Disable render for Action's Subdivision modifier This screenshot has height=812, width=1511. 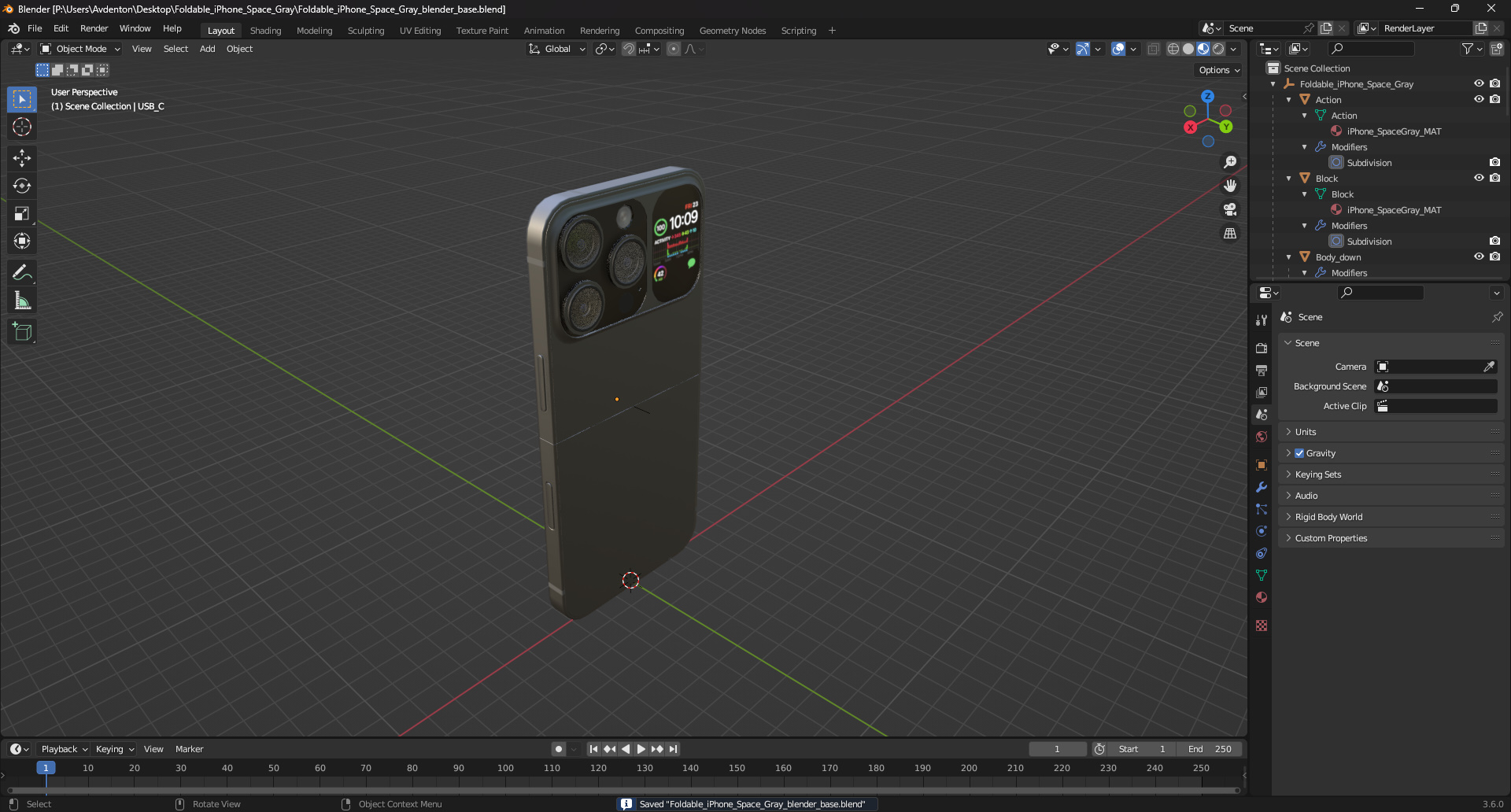[1494, 162]
